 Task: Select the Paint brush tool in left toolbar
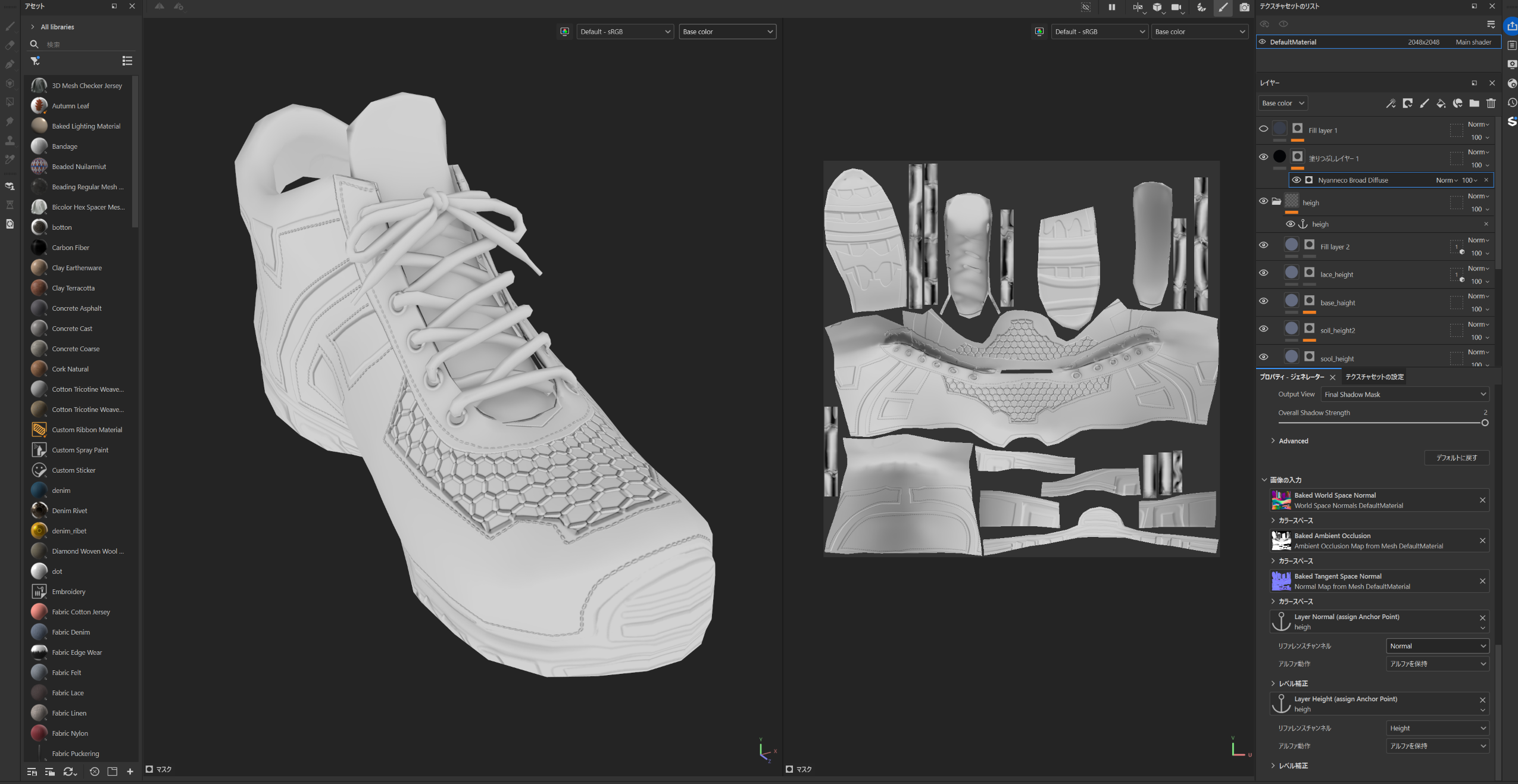pyautogui.click(x=10, y=26)
